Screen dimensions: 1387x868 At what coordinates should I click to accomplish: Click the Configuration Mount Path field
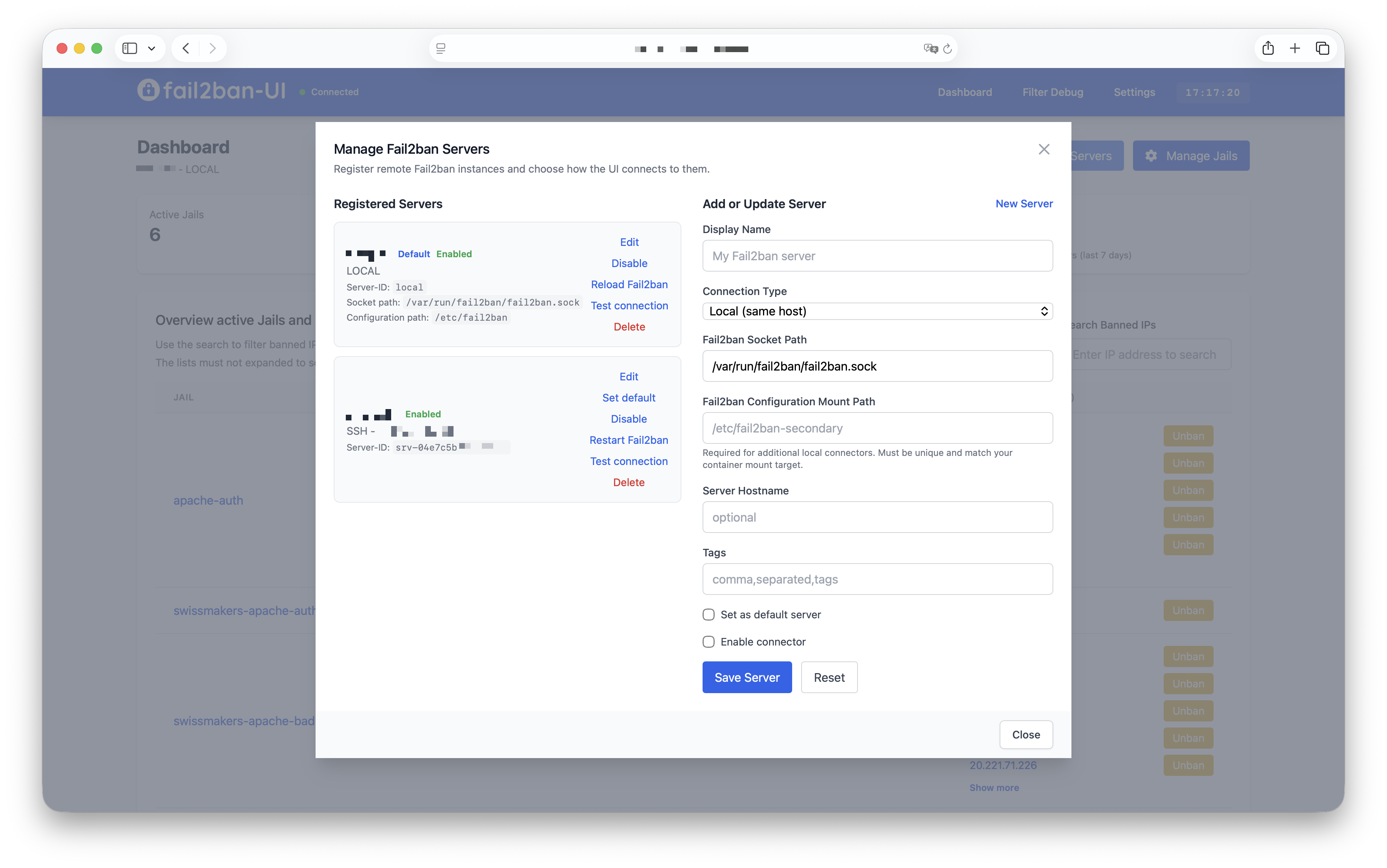[877, 428]
